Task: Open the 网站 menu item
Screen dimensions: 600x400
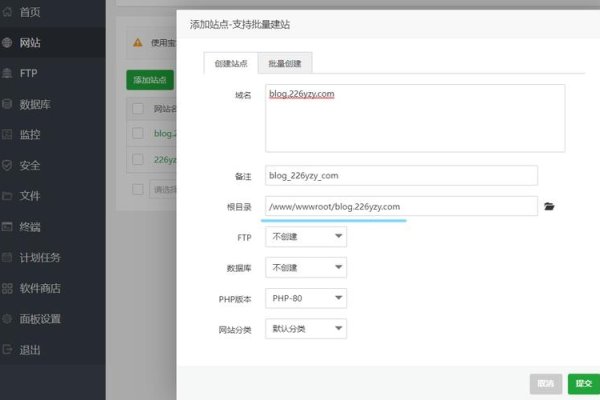Action: 30,42
